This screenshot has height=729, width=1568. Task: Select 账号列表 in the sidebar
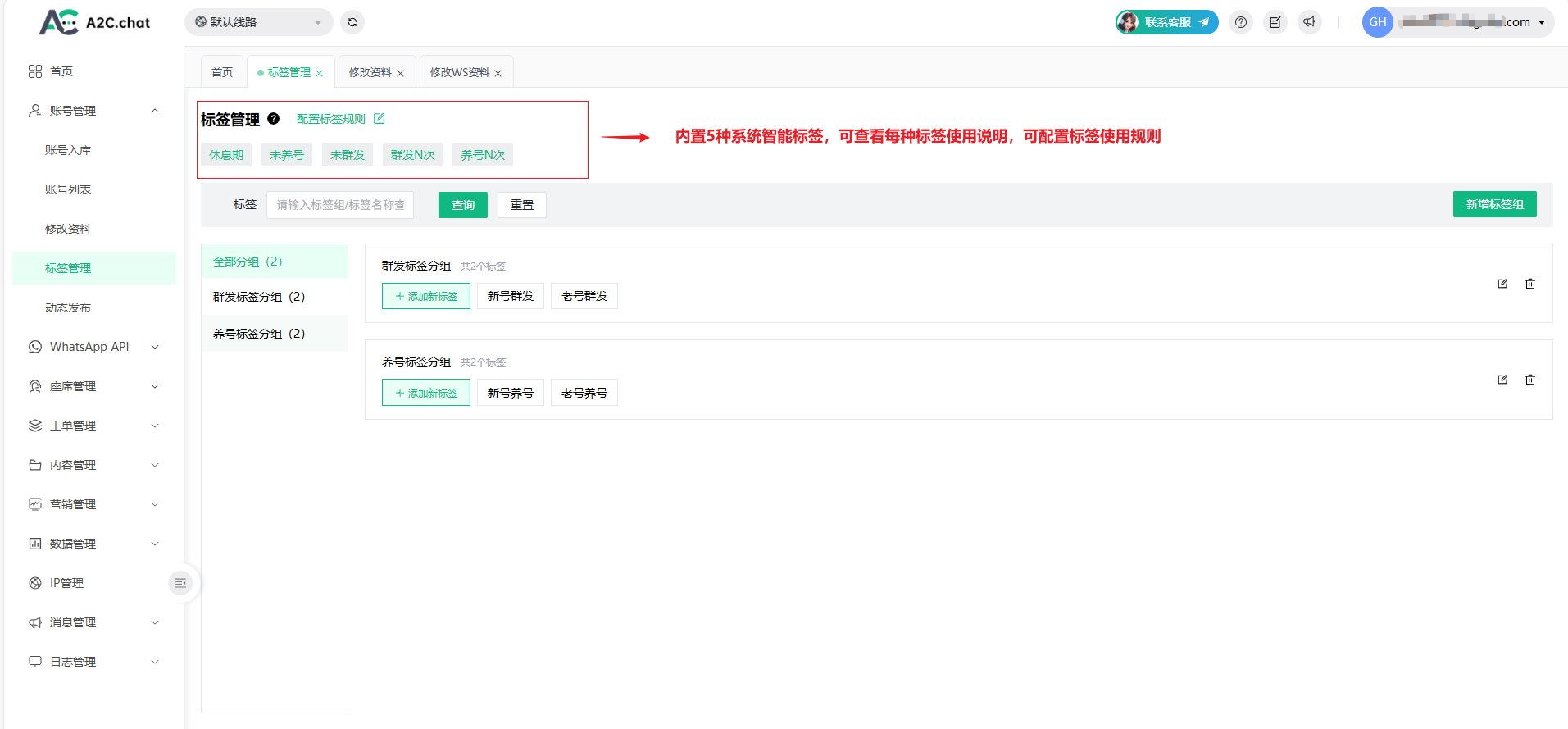pyautogui.click(x=68, y=189)
